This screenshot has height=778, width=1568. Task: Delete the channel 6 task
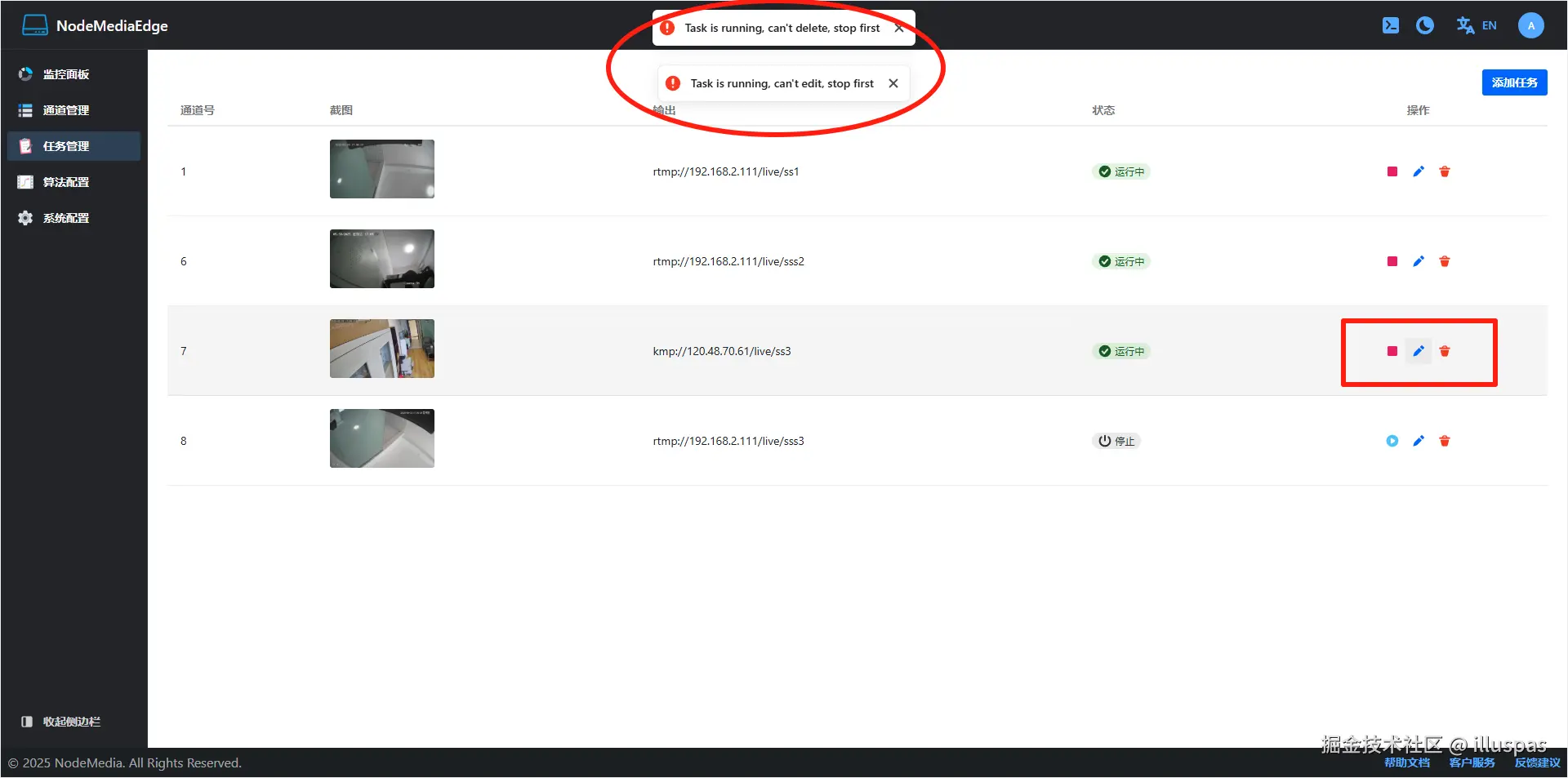1445,261
